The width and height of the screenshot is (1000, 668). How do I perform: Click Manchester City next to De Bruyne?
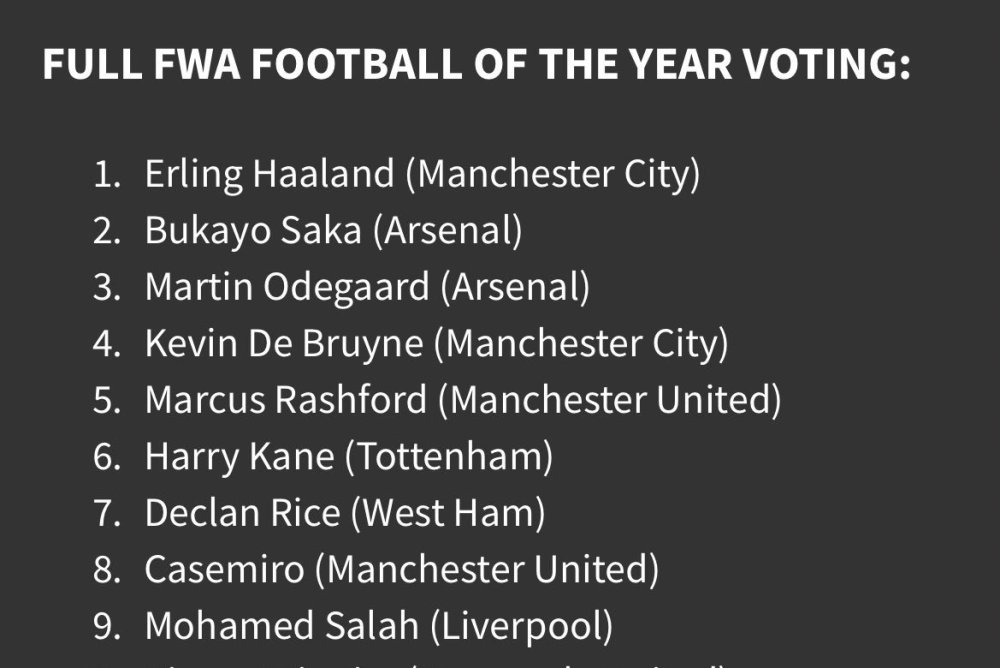coord(582,344)
